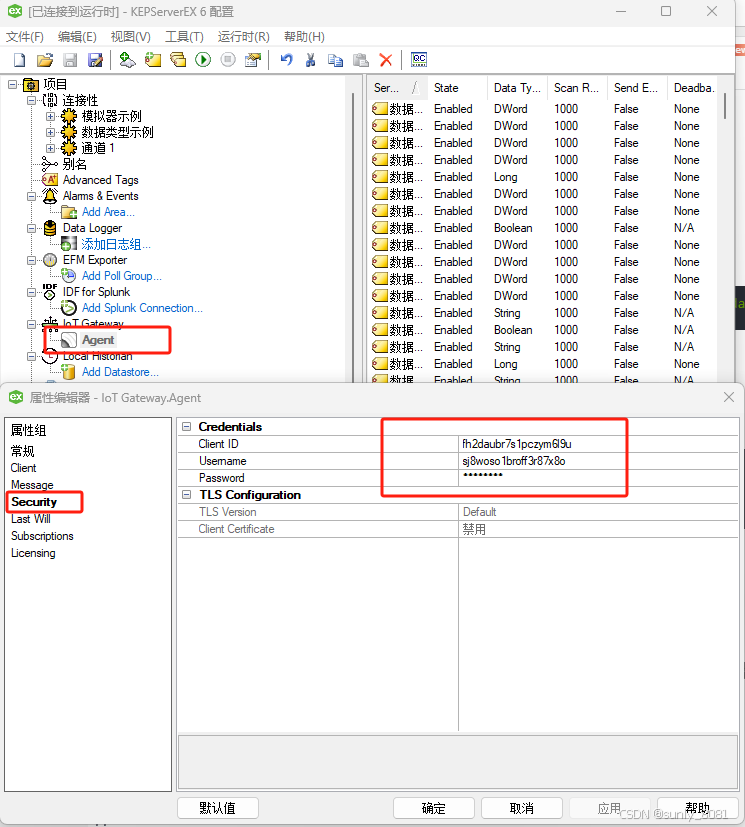The image size is (745, 827).
Task: Click the Add Datastore... link
Action: click(x=120, y=372)
